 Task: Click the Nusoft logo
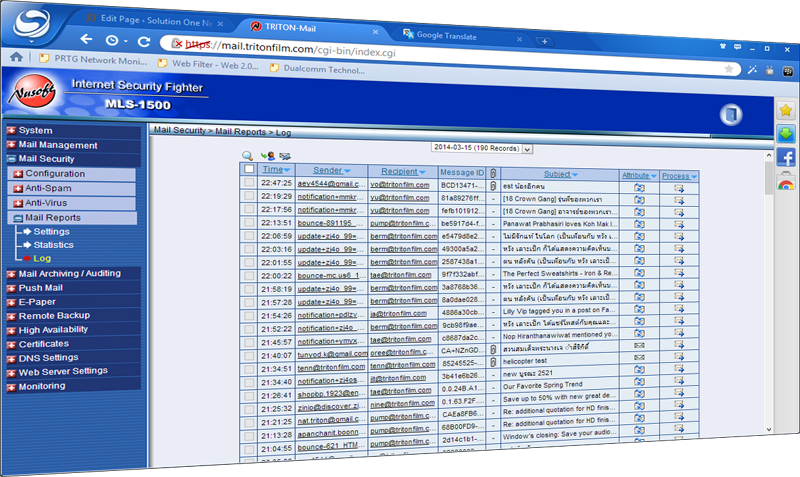pyautogui.click(x=33, y=92)
